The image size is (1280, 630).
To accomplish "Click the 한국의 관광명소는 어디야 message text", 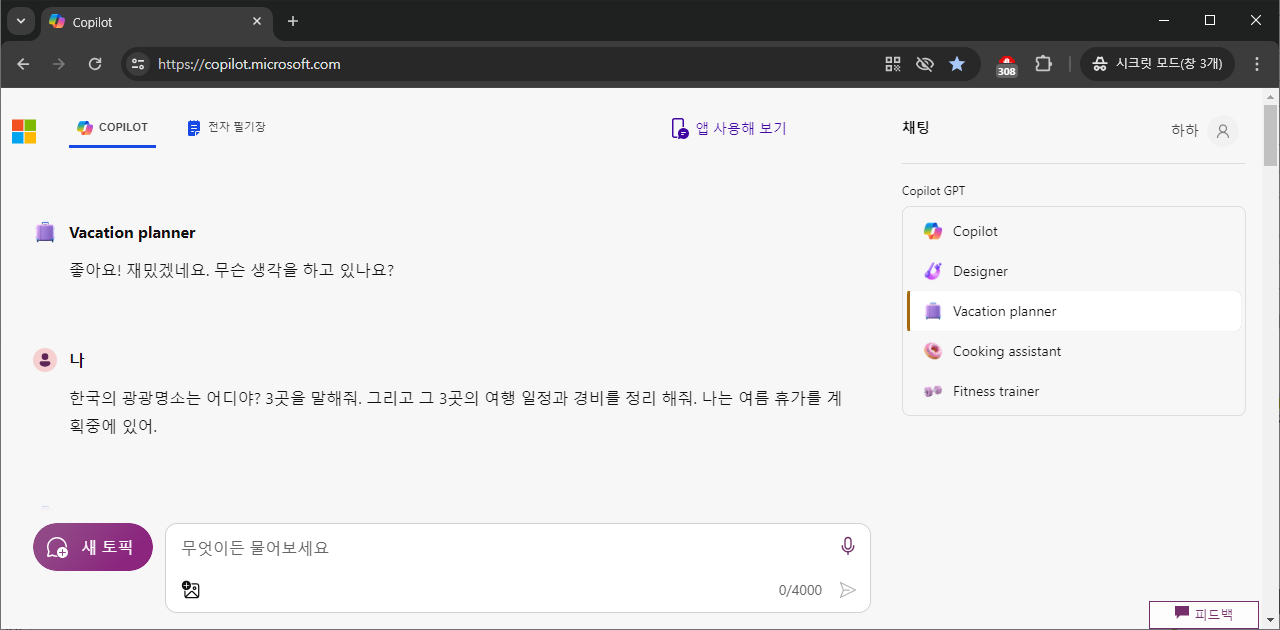I will 455,412.
